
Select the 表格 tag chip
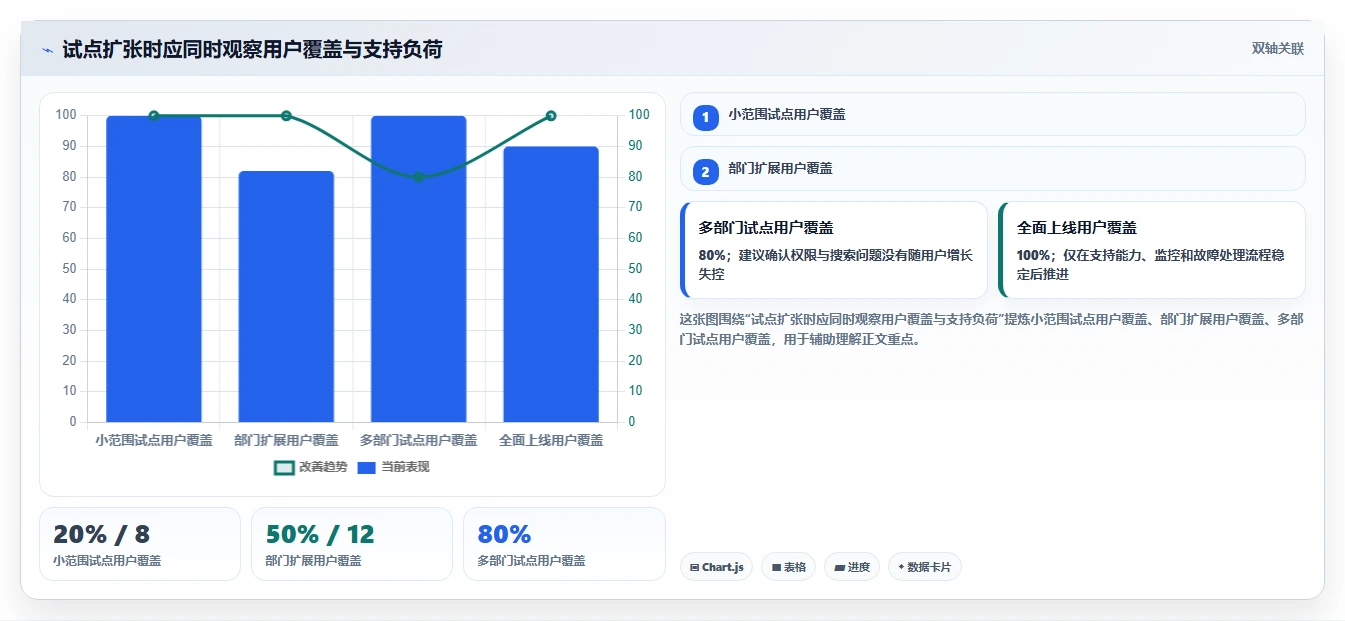788,567
